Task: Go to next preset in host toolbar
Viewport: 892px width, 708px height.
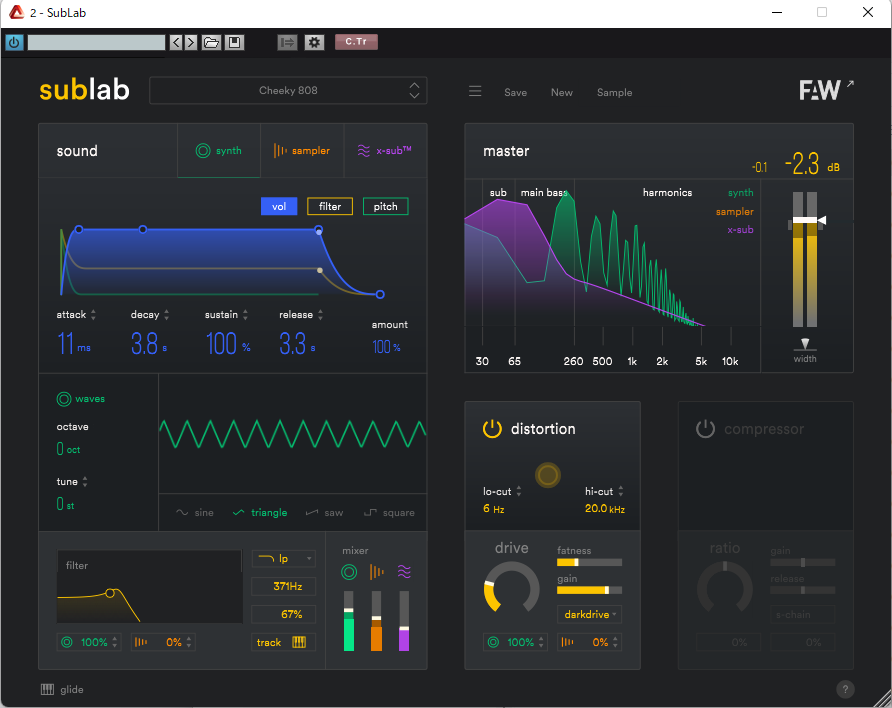Action: coord(191,42)
